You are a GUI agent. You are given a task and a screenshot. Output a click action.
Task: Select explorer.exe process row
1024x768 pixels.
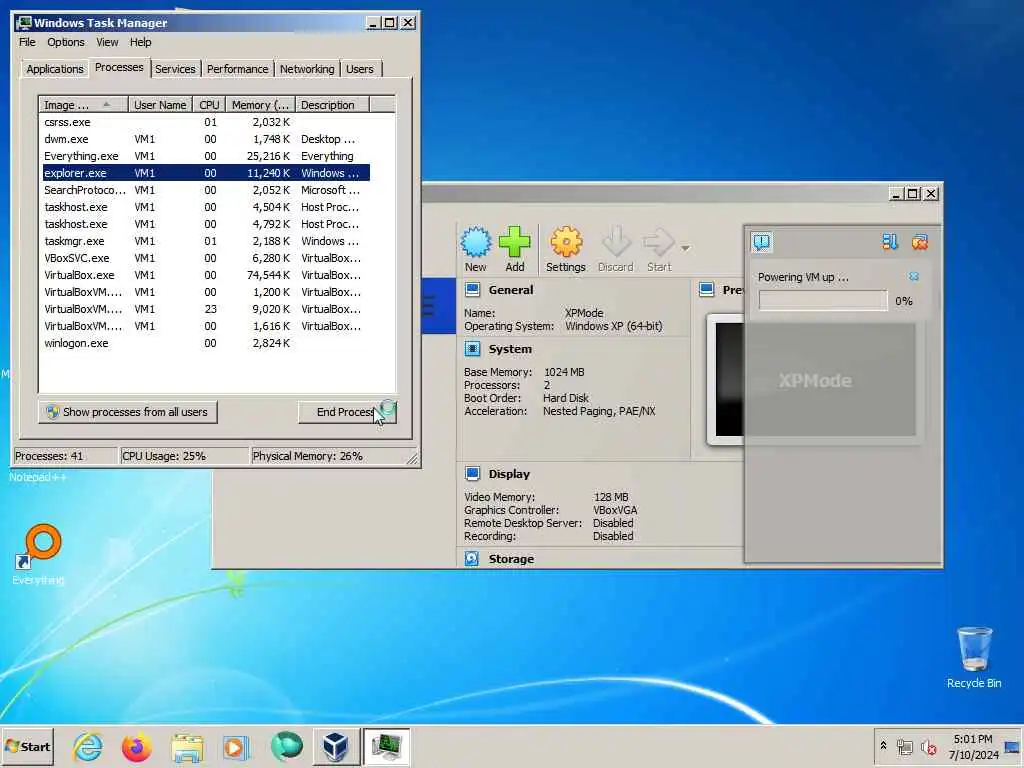point(206,173)
